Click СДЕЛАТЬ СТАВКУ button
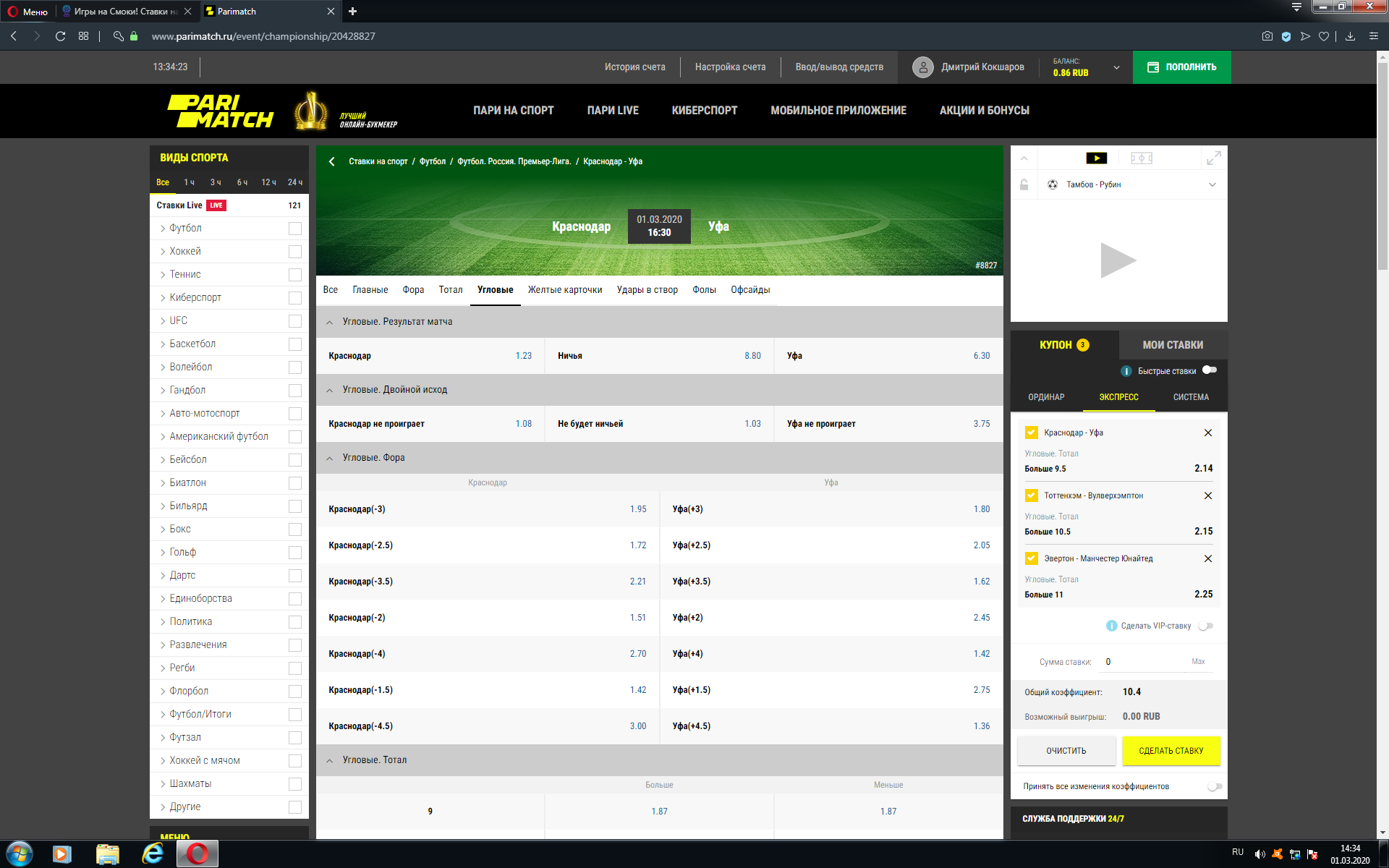This screenshot has height=868, width=1389. (x=1171, y=751)
